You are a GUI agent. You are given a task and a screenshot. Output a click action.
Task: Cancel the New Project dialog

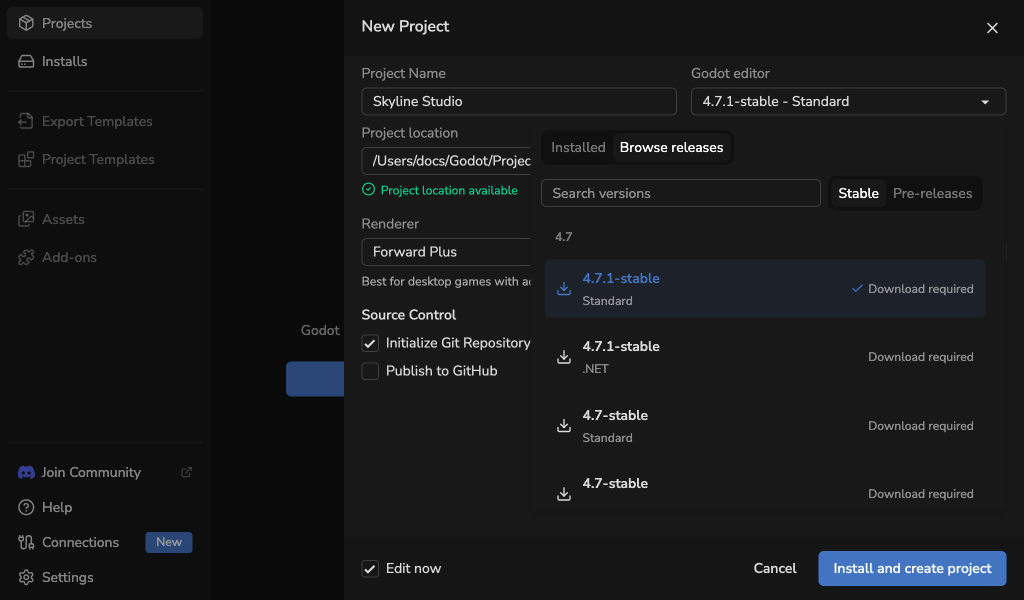tap(775, 569)
